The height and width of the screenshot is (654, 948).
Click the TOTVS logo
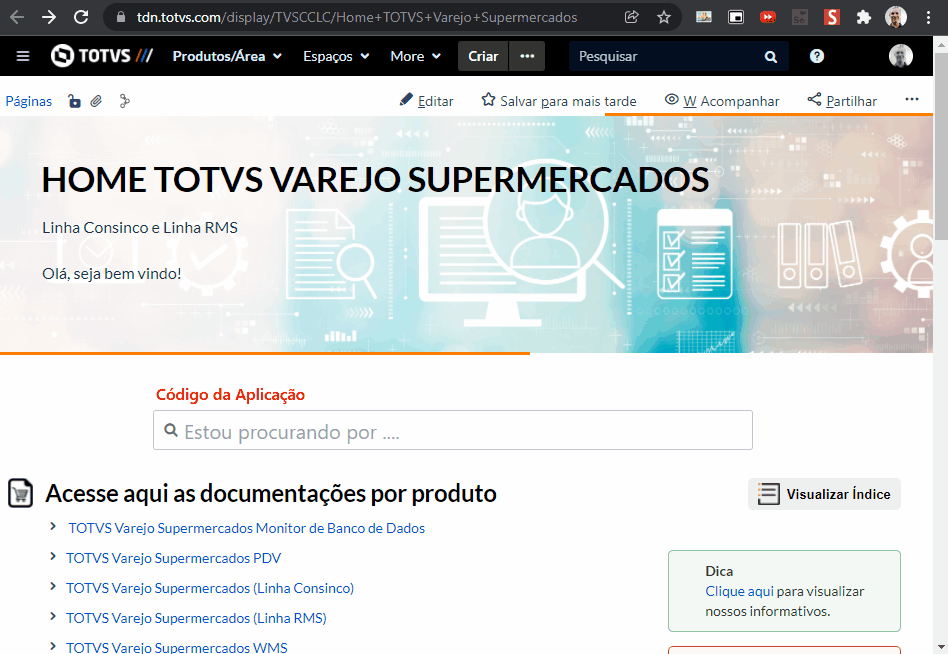(x=102, y=56)
